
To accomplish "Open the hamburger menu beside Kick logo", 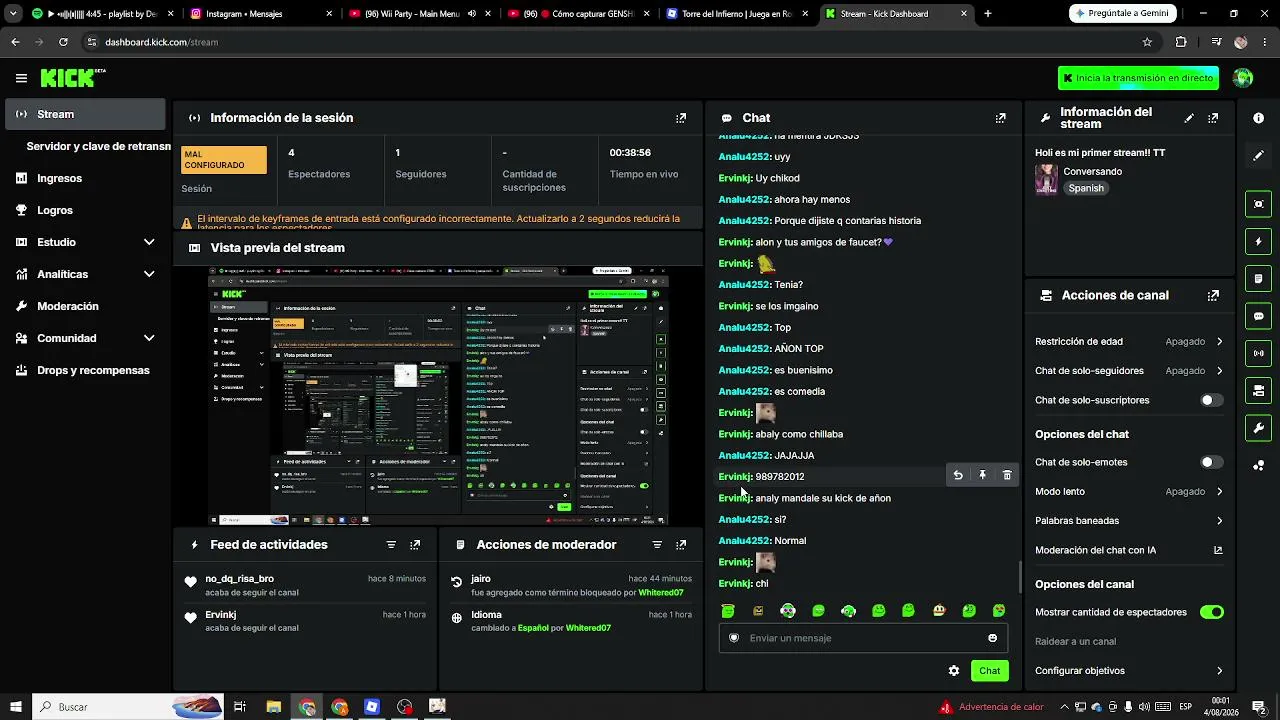I will [21, 78].
